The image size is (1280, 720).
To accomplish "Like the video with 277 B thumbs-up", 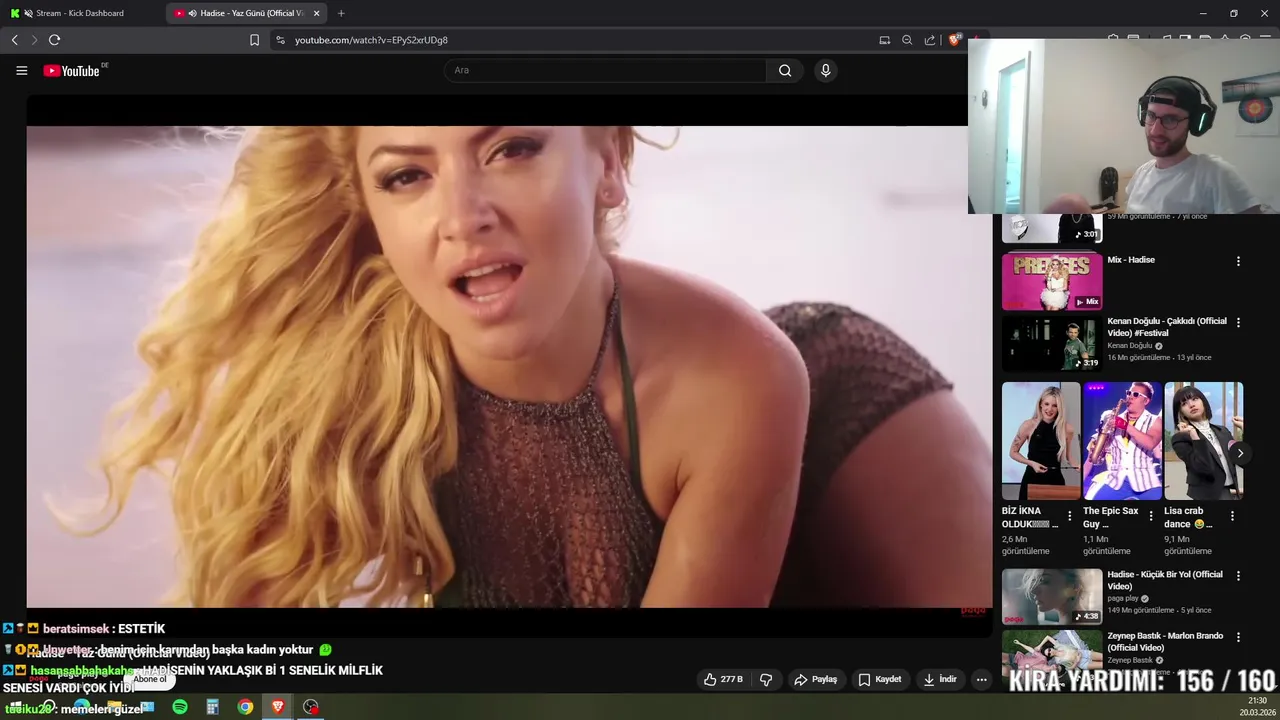I will (723, 679).
